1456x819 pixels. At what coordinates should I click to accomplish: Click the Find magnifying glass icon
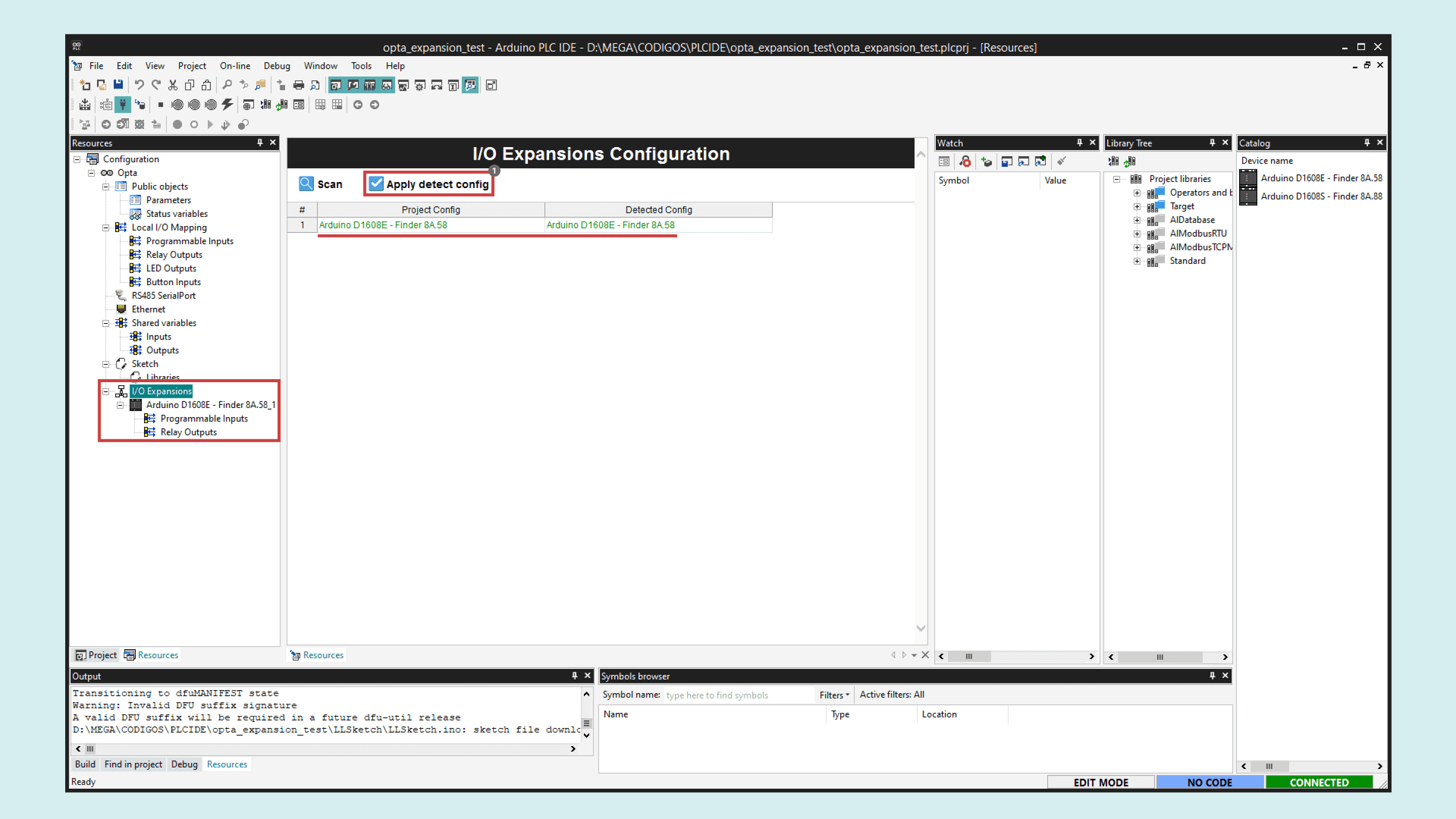(x=226, y=85)
